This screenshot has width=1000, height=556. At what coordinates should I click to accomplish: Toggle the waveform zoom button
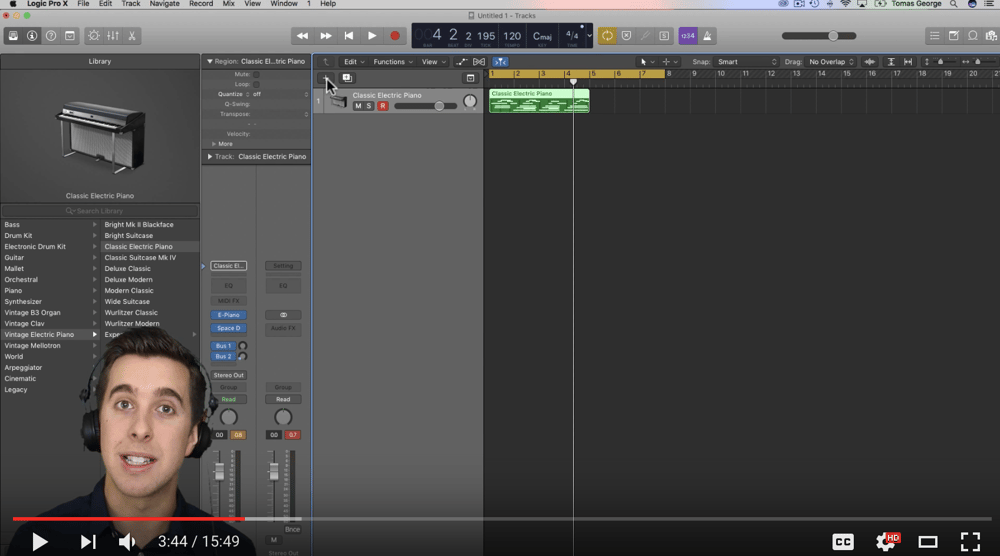pos(869,62)
